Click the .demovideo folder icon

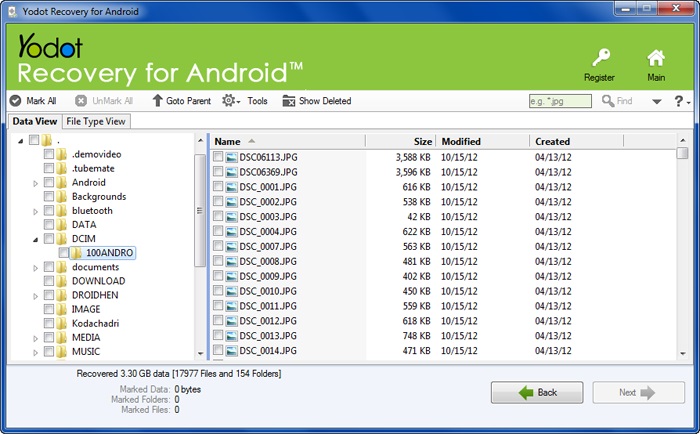[62, 154]
